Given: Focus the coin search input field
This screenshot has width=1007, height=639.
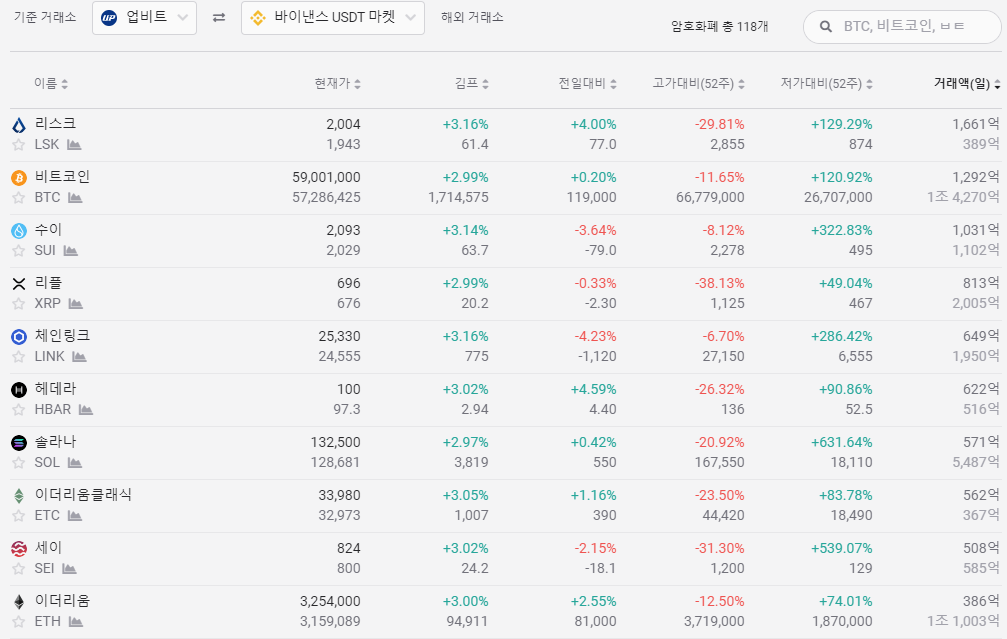Looking at the screenshot, I should (902, 26).
